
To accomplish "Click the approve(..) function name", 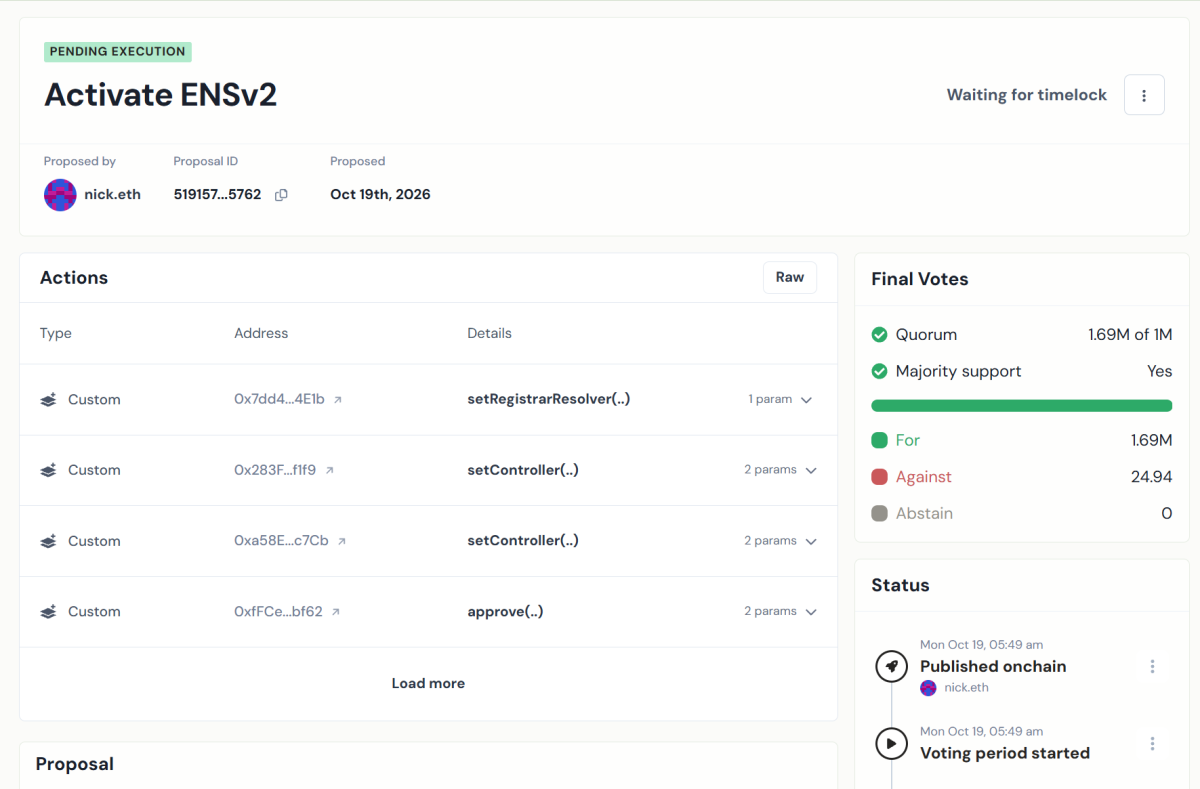I will [x=505, y=612].
